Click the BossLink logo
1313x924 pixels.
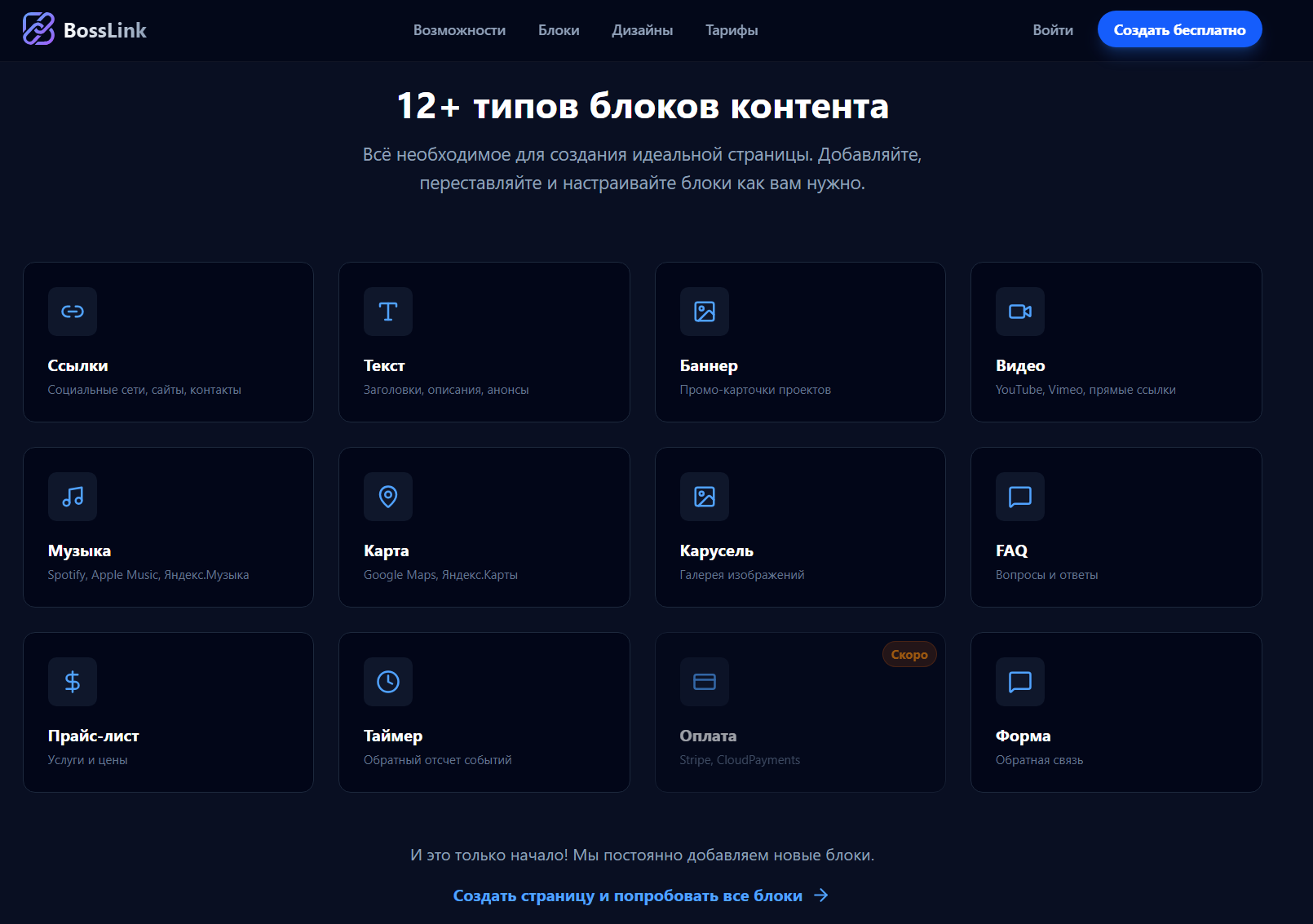pyautogui.click(x=84, y=29)
